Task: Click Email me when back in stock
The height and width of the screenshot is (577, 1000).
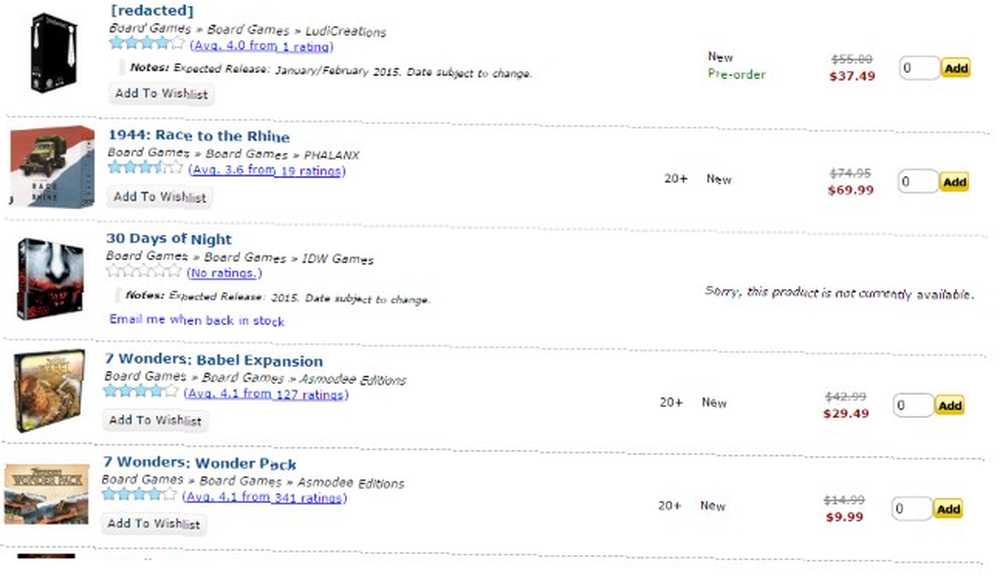Action: [x=196, y=320]
